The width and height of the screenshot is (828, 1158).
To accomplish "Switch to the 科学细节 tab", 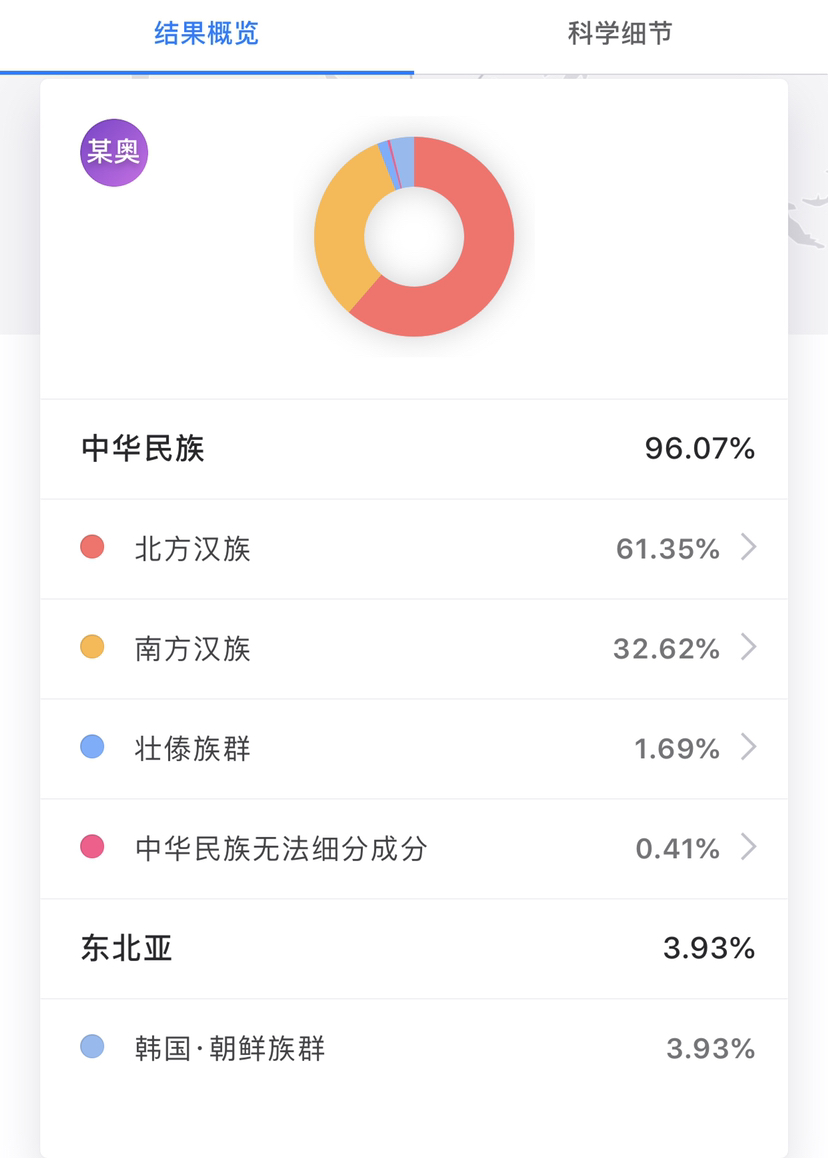I will point(620,34).
